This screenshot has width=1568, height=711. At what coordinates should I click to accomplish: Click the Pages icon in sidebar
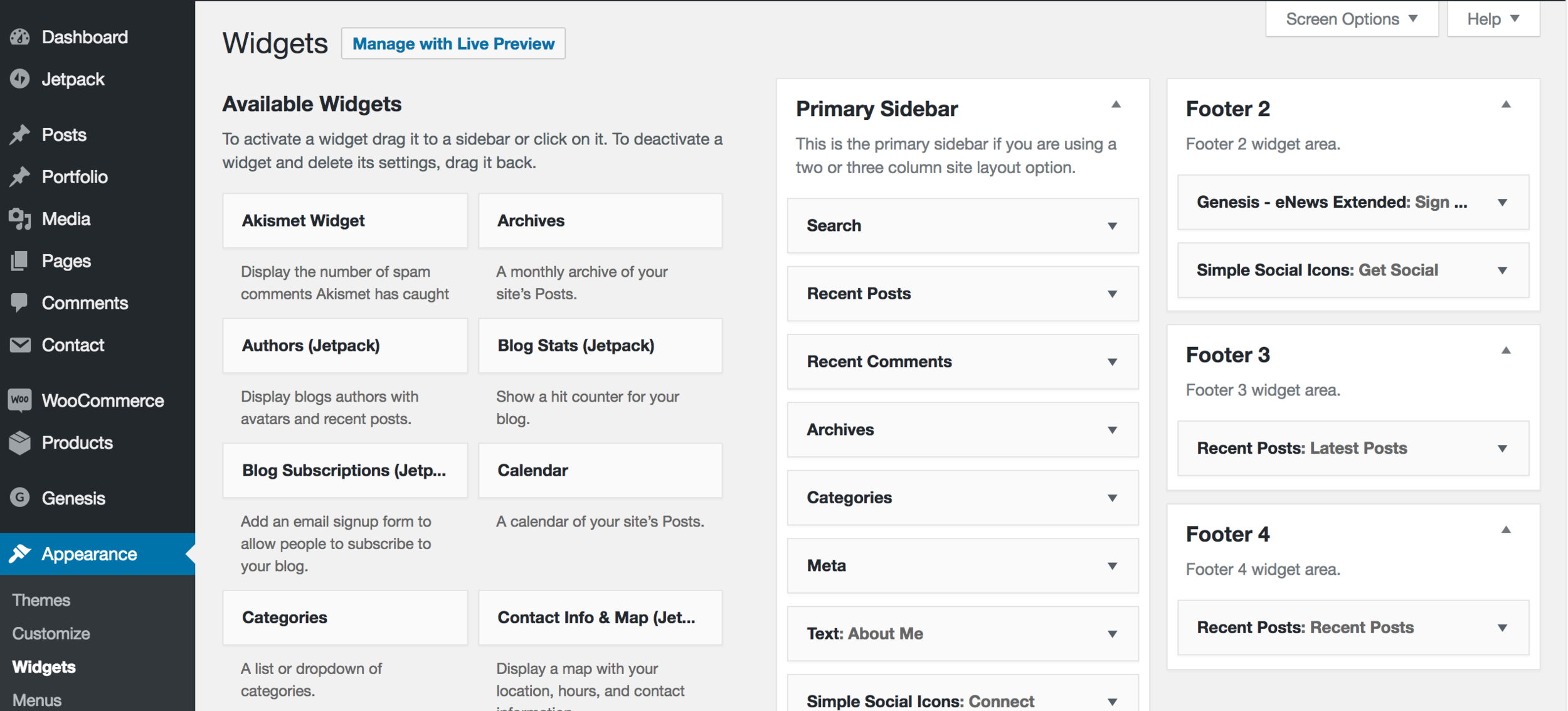(x=20, y=261)
